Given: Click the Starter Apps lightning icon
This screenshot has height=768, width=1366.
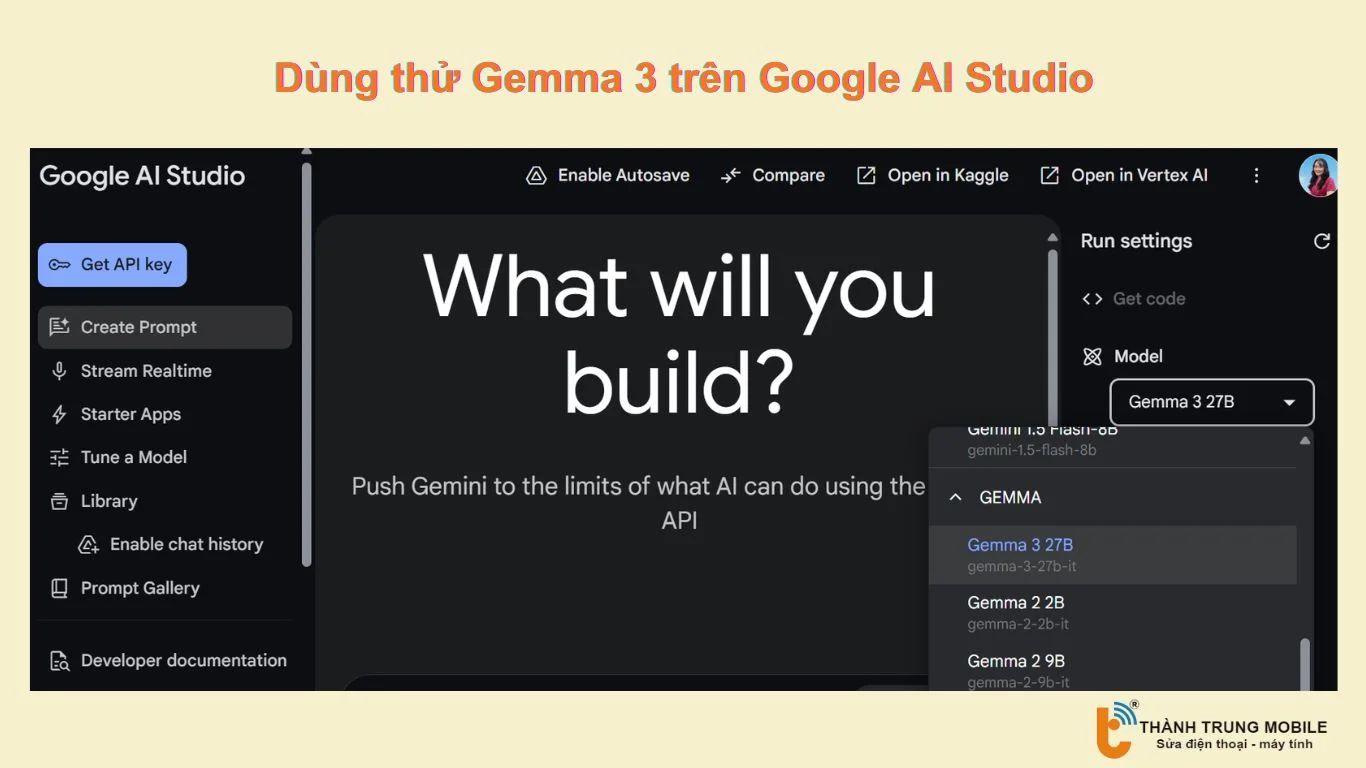Looking at the screenshot, I should [x=59, y=414].
